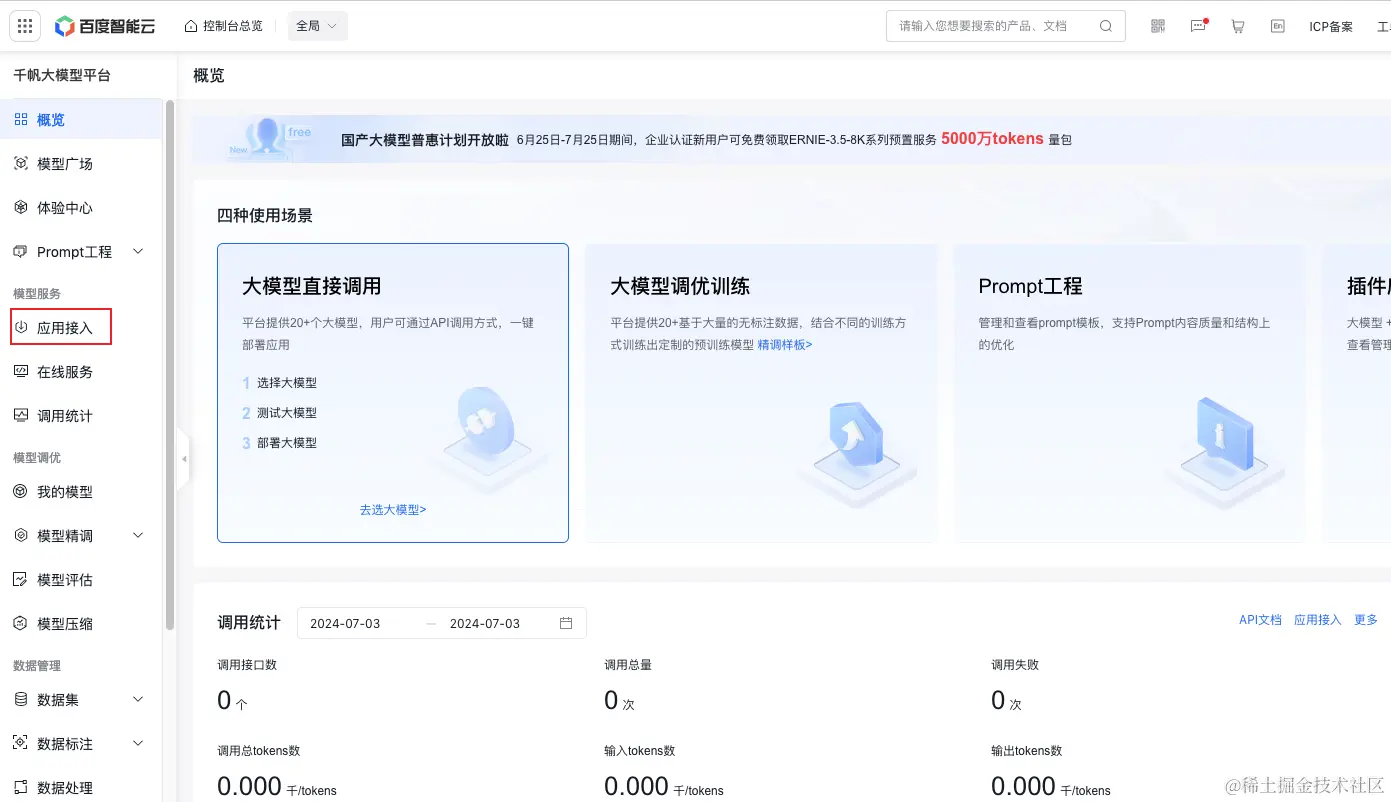
Task: Expand the 模型精调 submenu chevron
Action: coord(138,535)
